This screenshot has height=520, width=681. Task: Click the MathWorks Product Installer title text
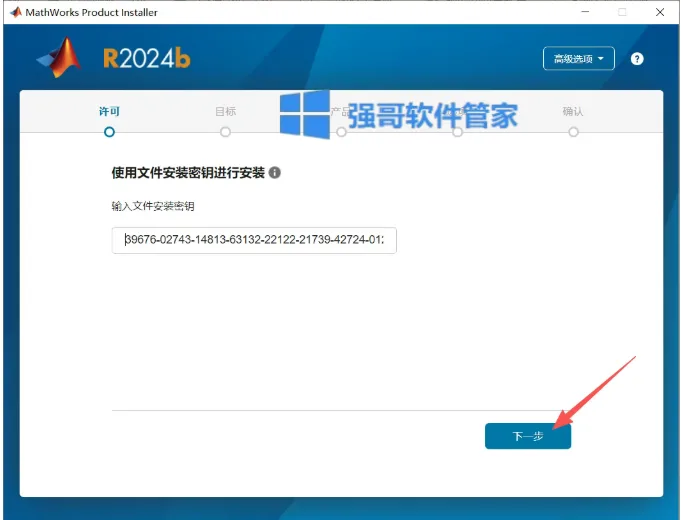click(x=92, y=13)
